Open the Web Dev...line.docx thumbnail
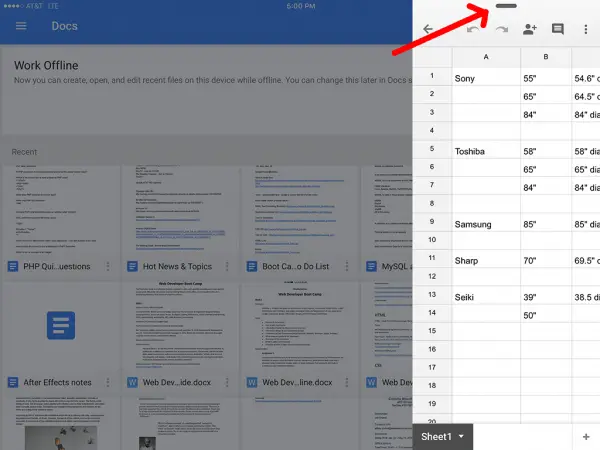The height and width of the screenshot is (450, 600). (300, 326)
